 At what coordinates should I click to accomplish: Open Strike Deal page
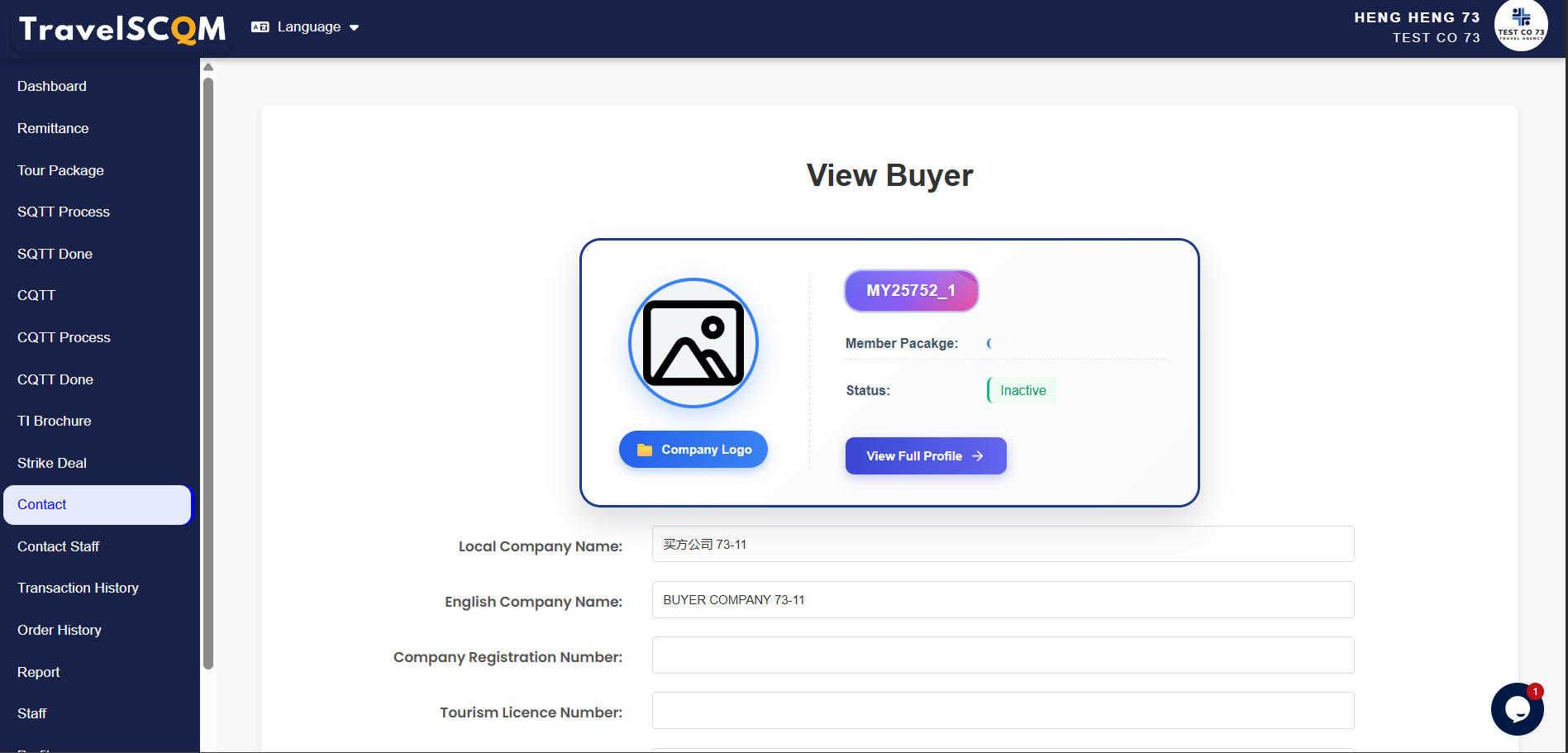point(52,463)
